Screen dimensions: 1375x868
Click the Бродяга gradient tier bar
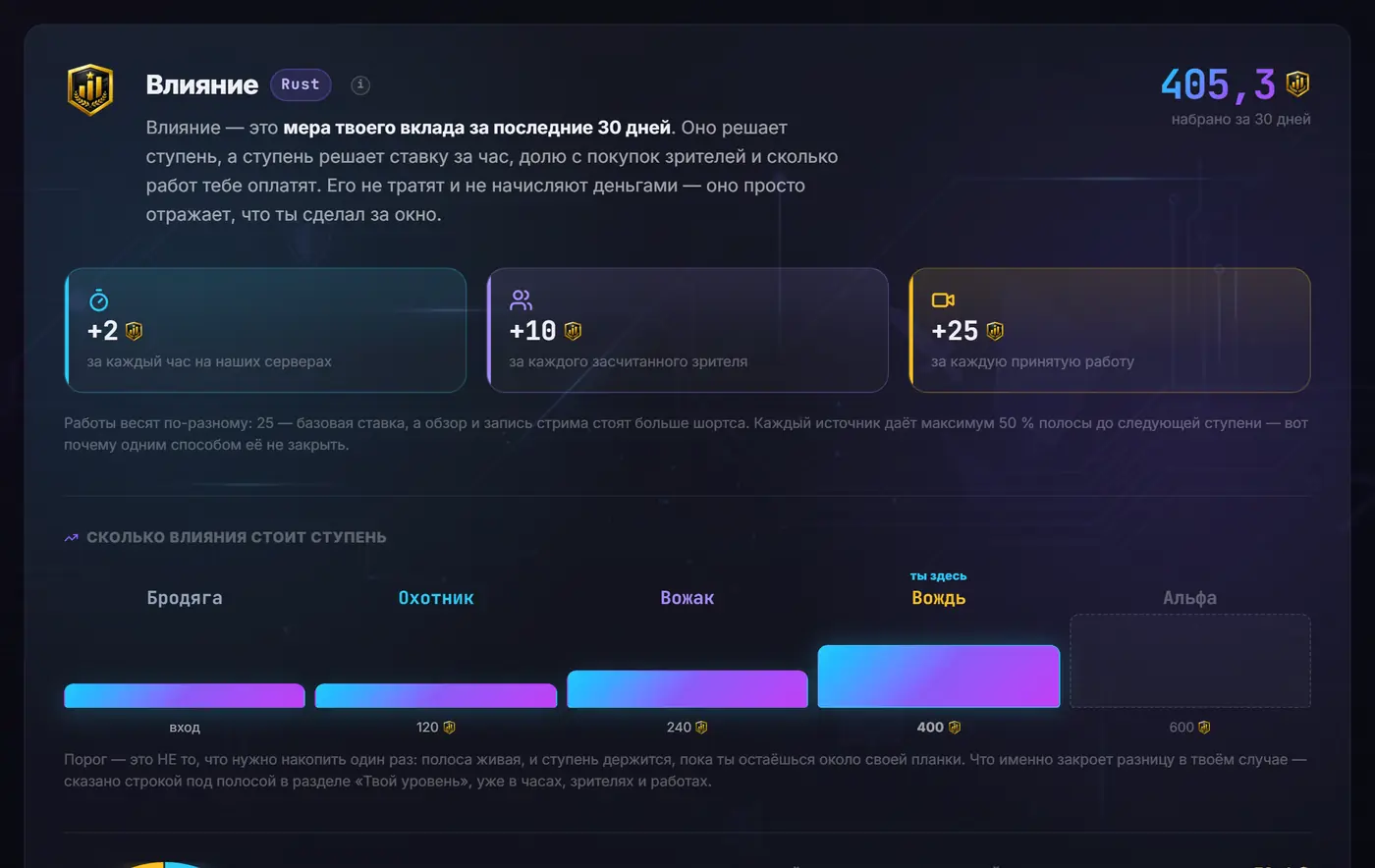(185, 696)
